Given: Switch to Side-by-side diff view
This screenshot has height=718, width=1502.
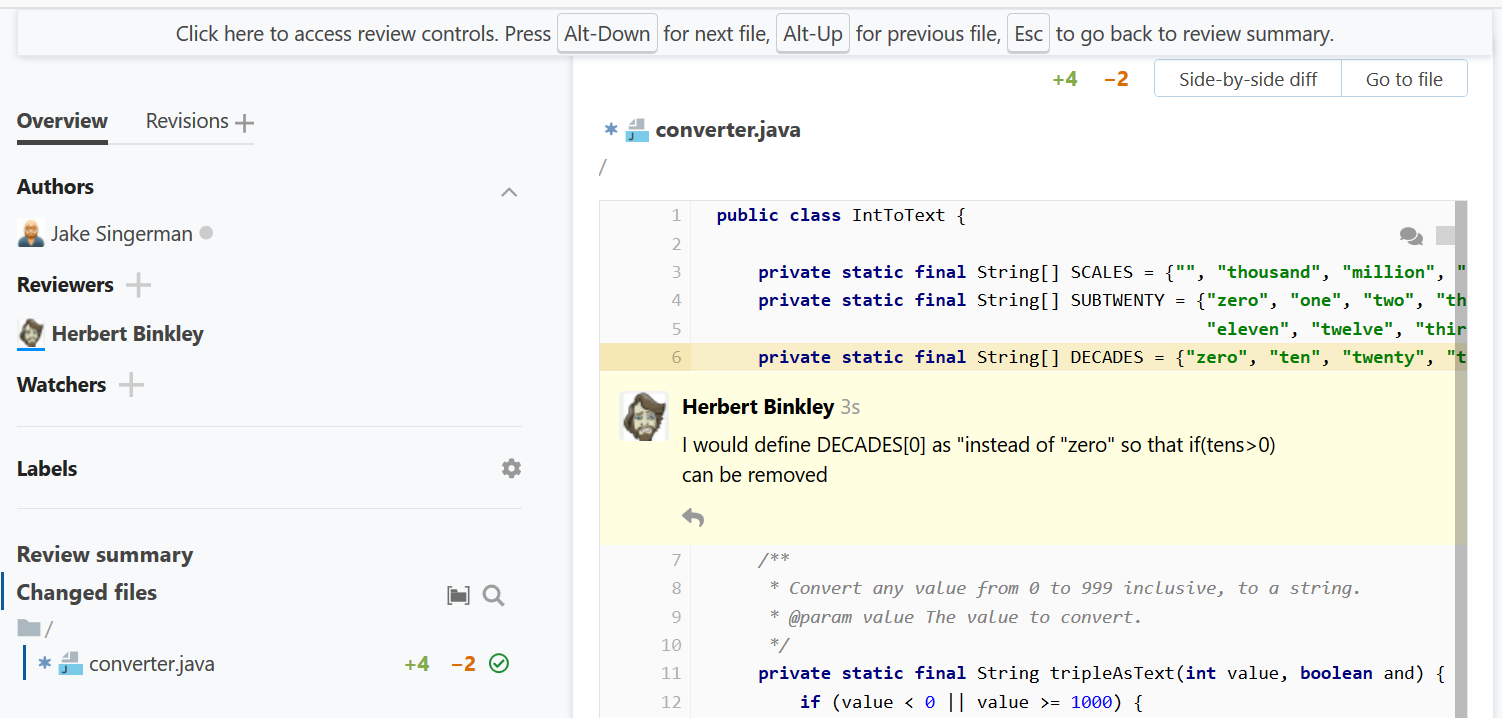Looking at the screenshot, I should point(1247,79).
